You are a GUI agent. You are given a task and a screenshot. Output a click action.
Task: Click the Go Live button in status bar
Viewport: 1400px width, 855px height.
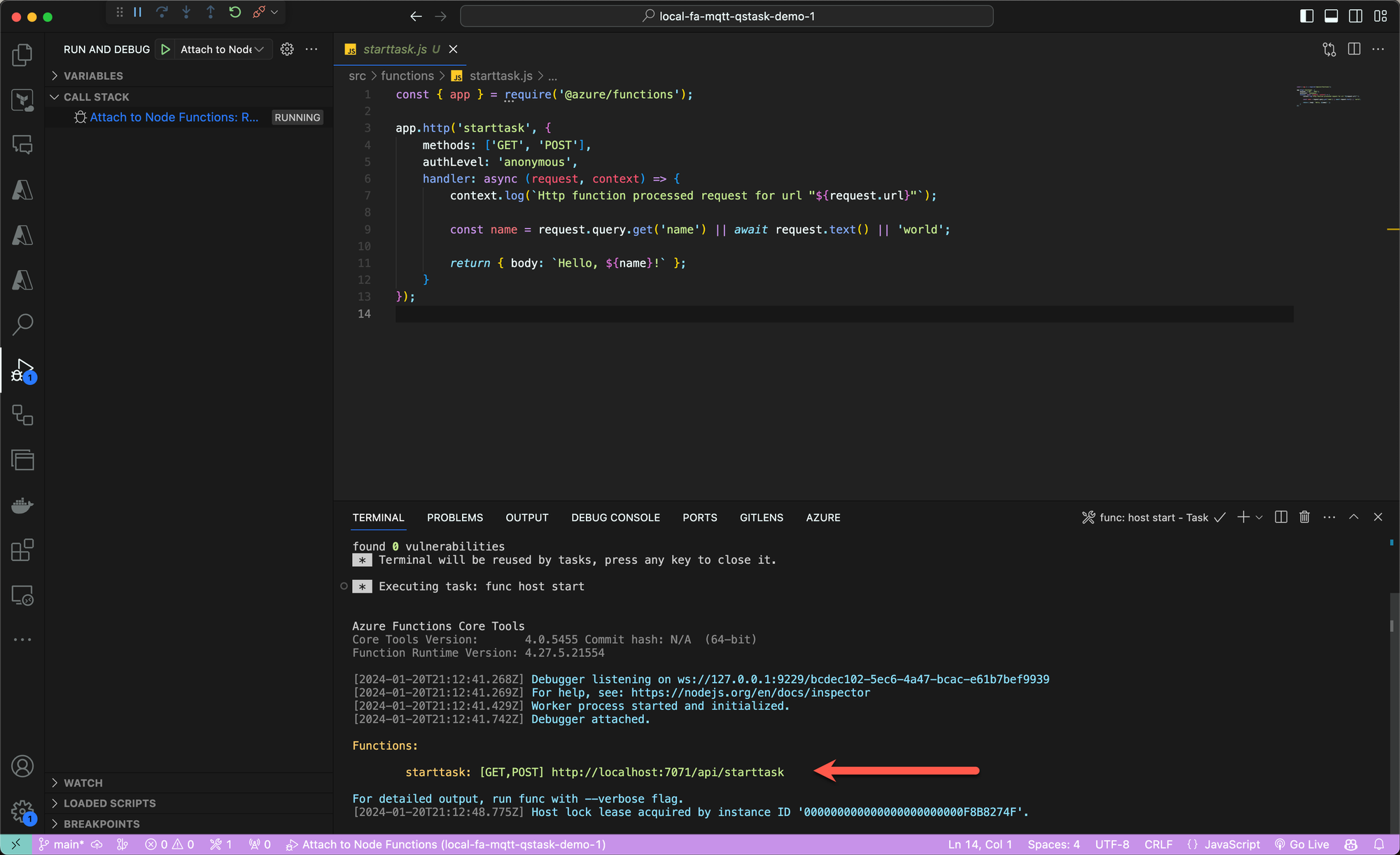tap(1305, 844)
